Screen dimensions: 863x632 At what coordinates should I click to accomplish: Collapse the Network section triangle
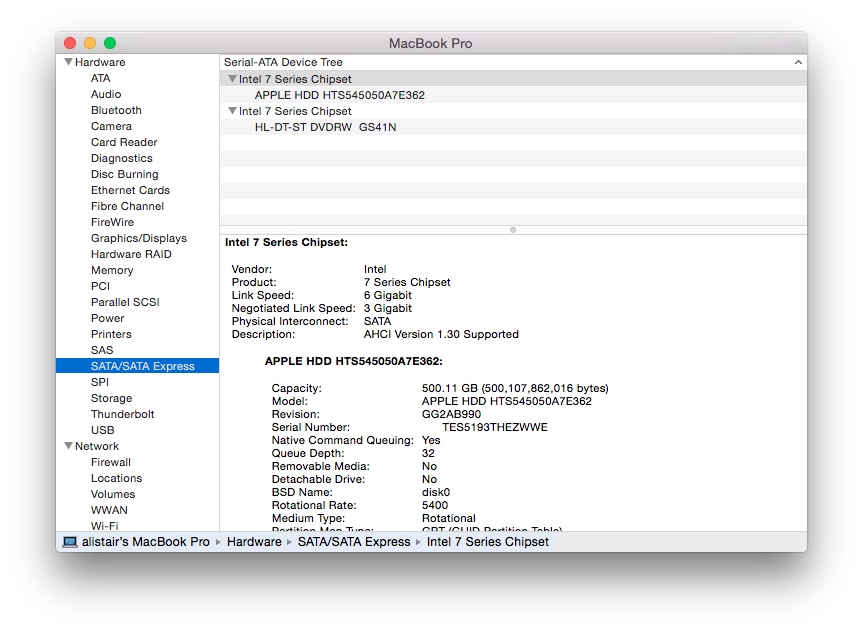click(69, 446)
